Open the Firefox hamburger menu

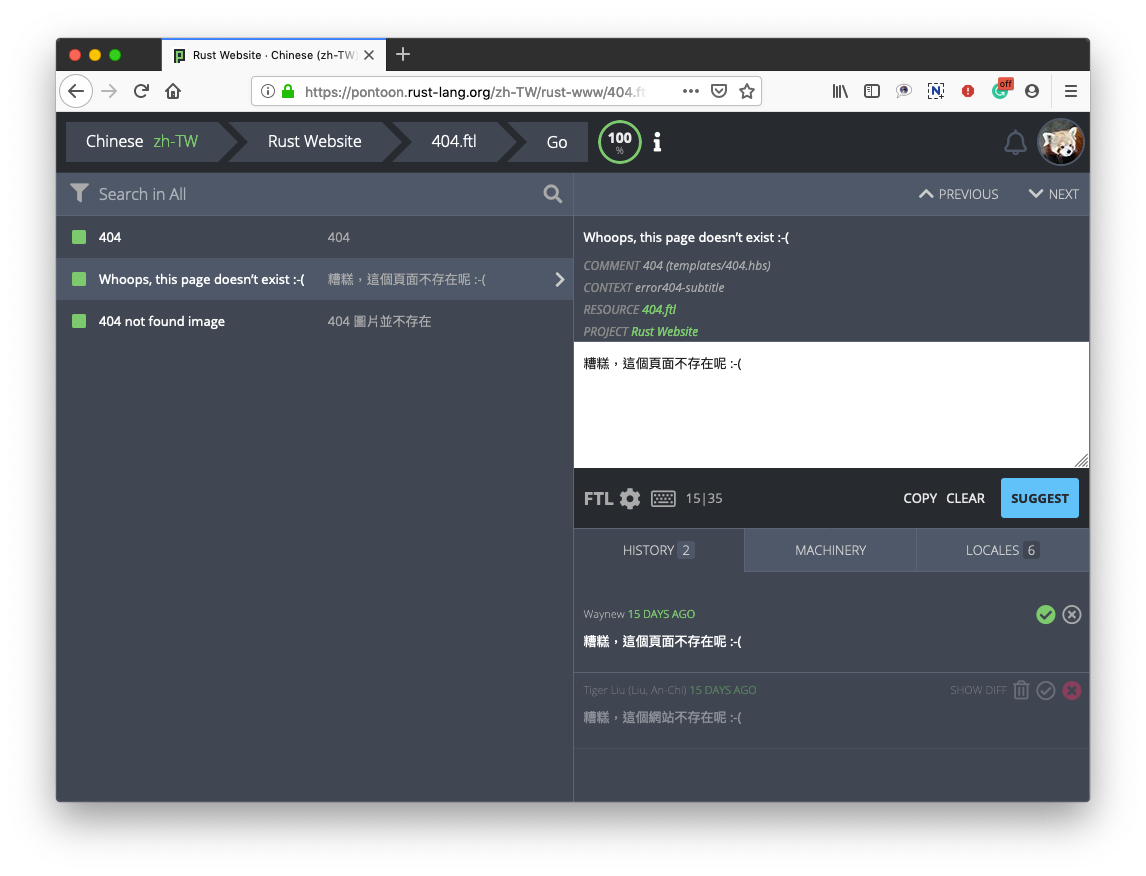(1071, 91)
